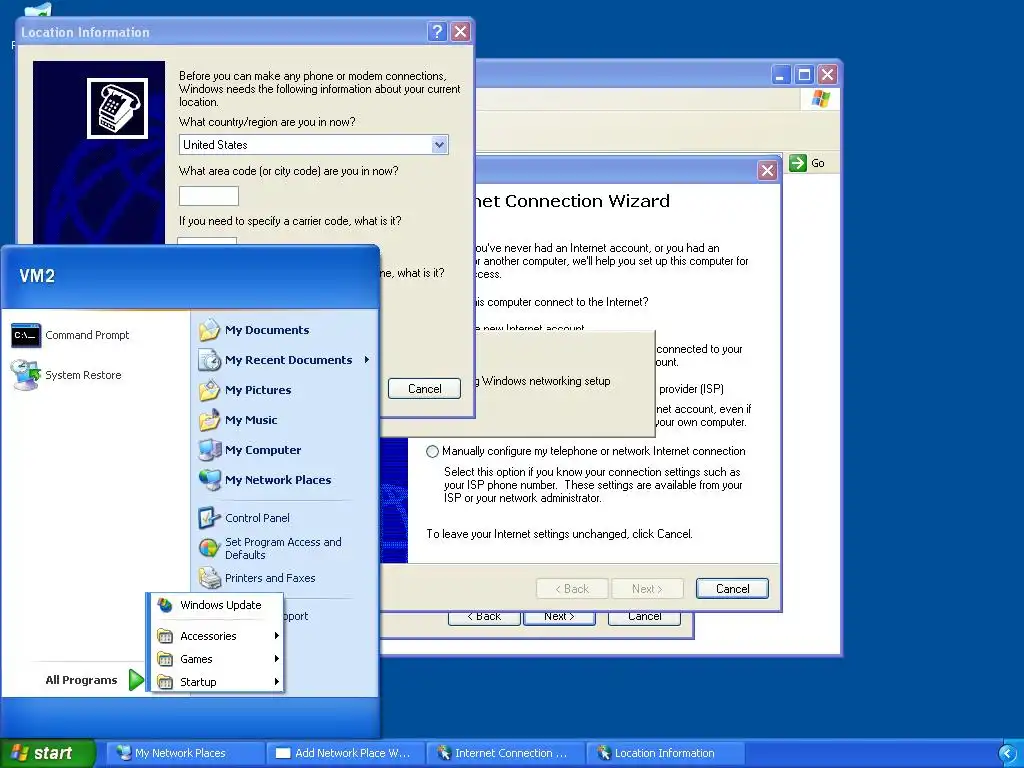This screenshot has width=1024, height=768.
Task: Expand the Games submenu arrow
Action: (x=277, y=659)
